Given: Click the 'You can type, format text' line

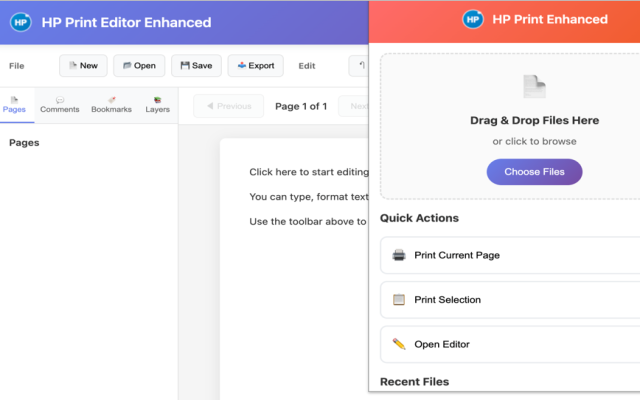Looking at the screenshot, I should (x=309, y=197).
